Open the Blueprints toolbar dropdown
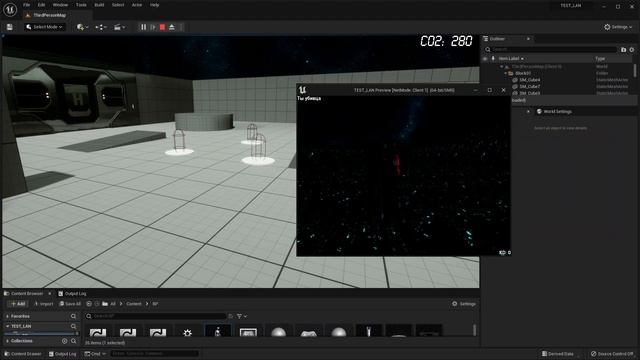 (x=100, y=27)
